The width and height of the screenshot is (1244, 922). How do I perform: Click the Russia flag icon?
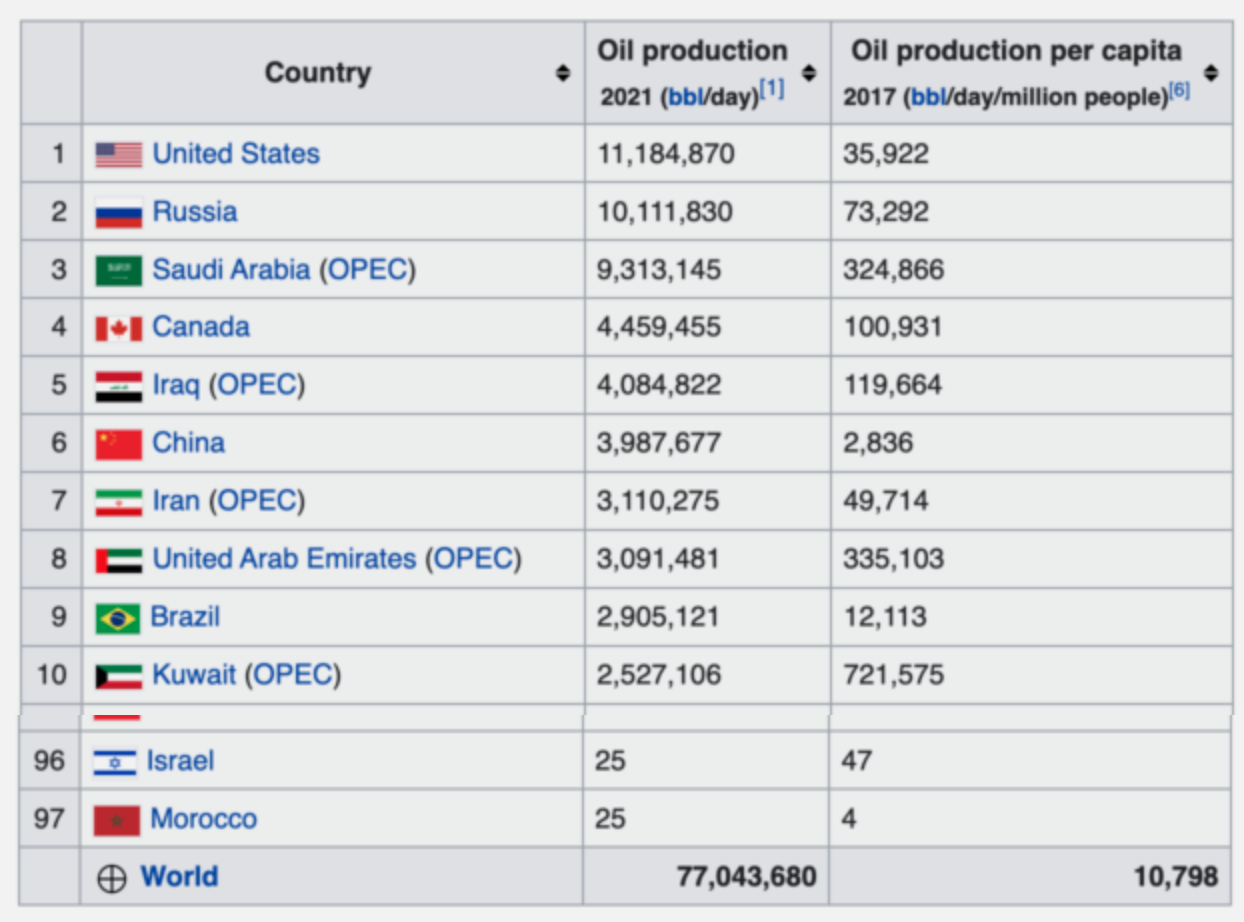pos(118,212)
